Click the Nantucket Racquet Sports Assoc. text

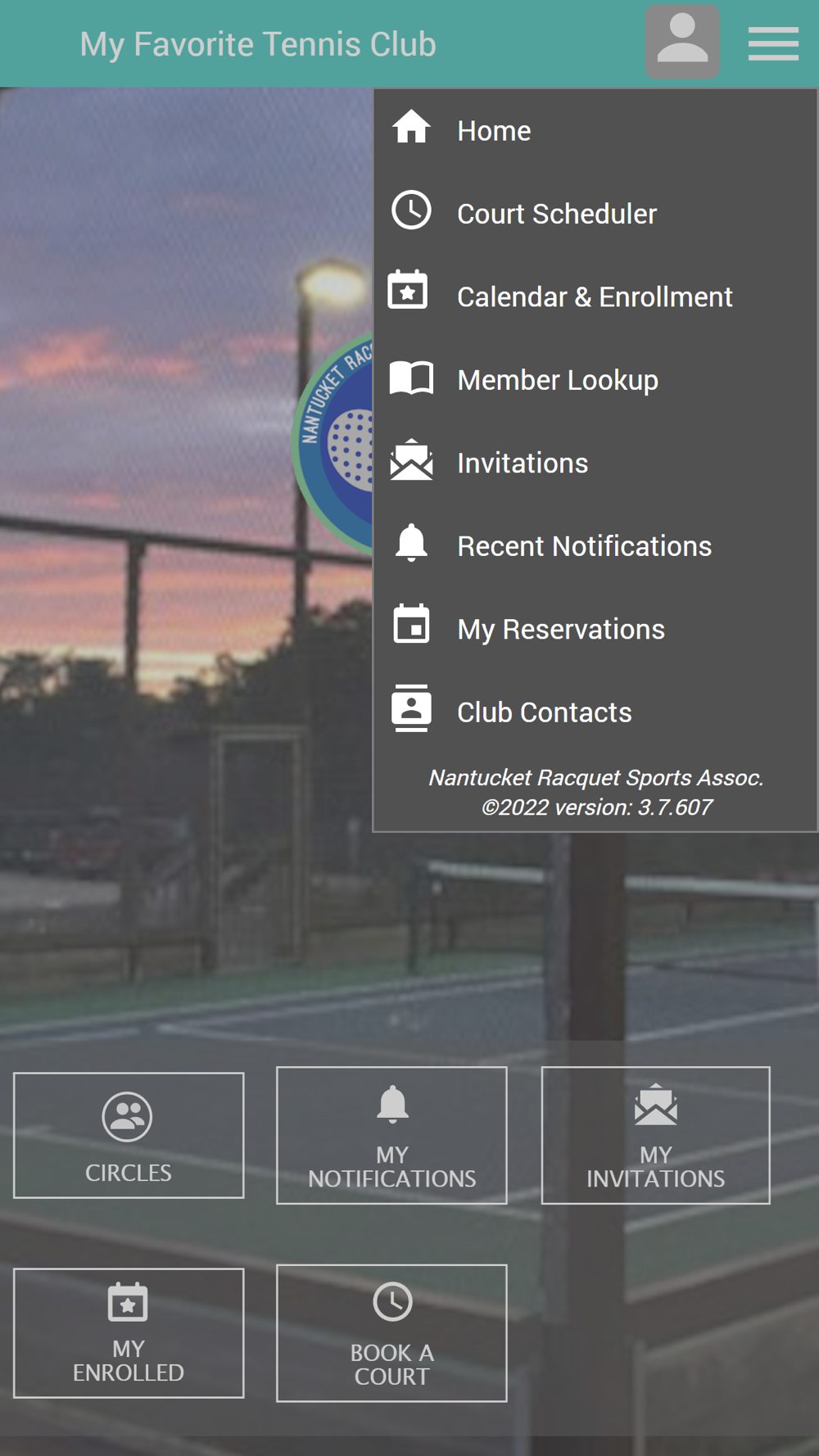[596, 777]
